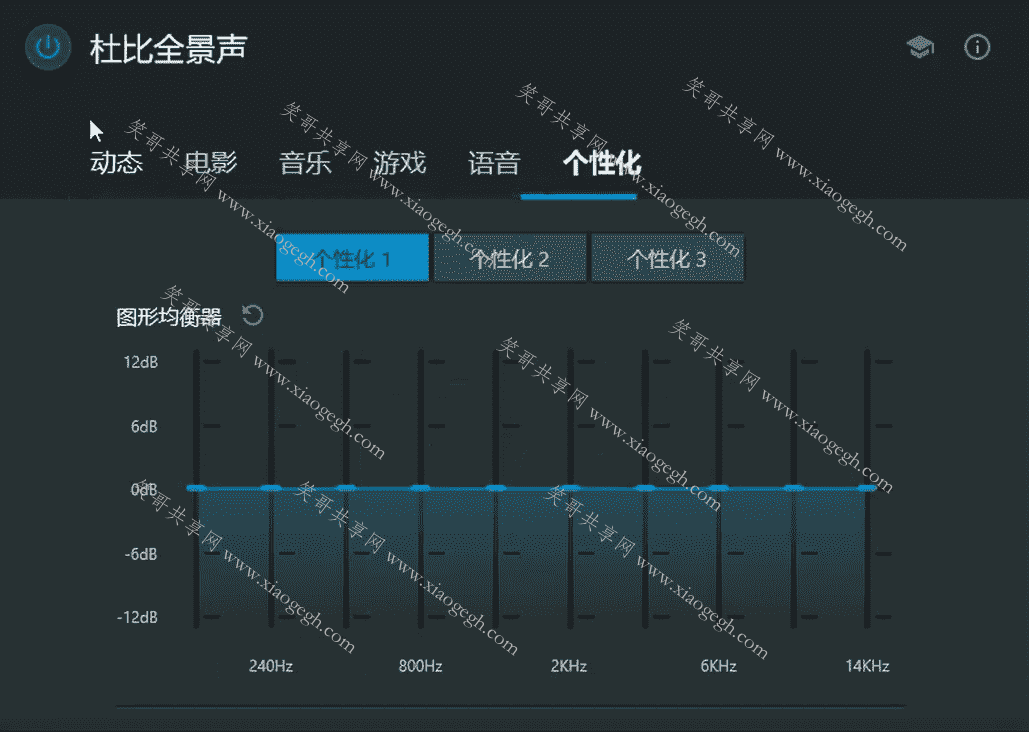The width and height of the screenshot is (1029, 732).
Task: Click the slider handle between 6KHz and 14KHz
Action: [x=793, y=488]
